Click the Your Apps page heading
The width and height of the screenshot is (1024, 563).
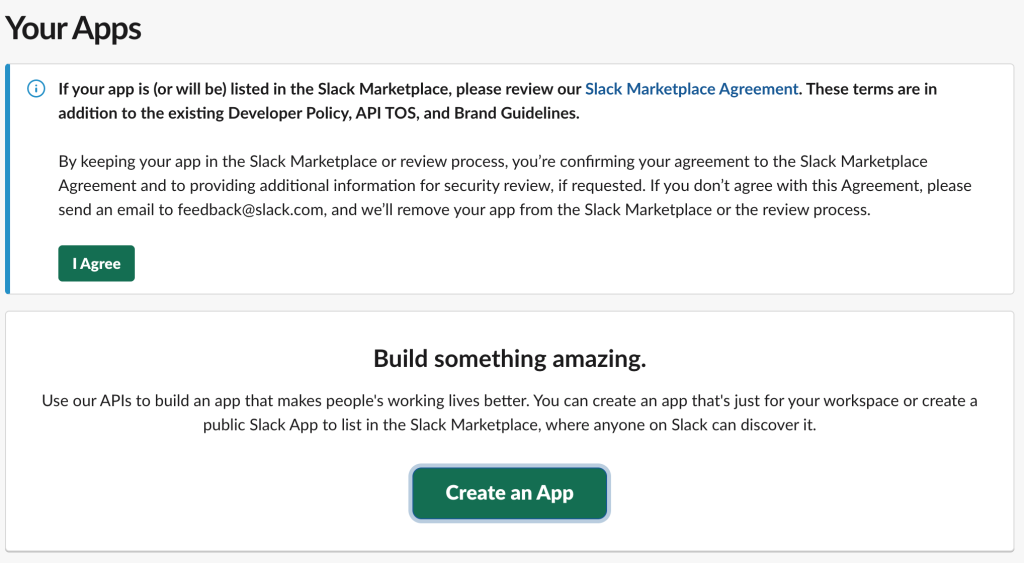coord(73,28)
